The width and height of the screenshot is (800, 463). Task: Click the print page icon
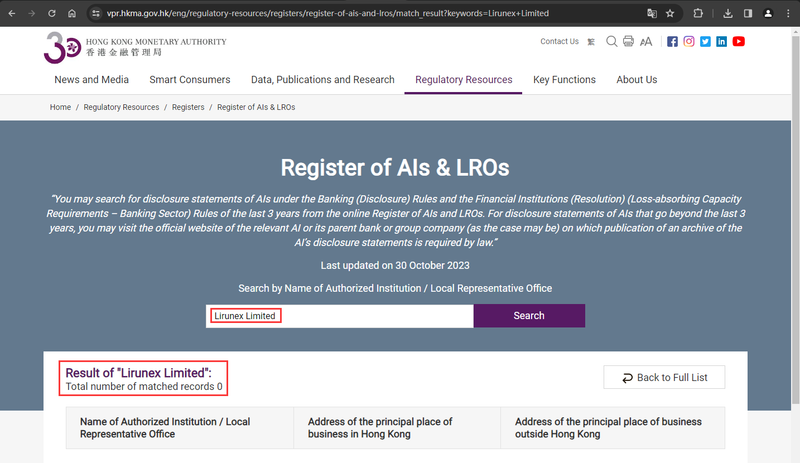pyautogui.click(x=629, y=41)
